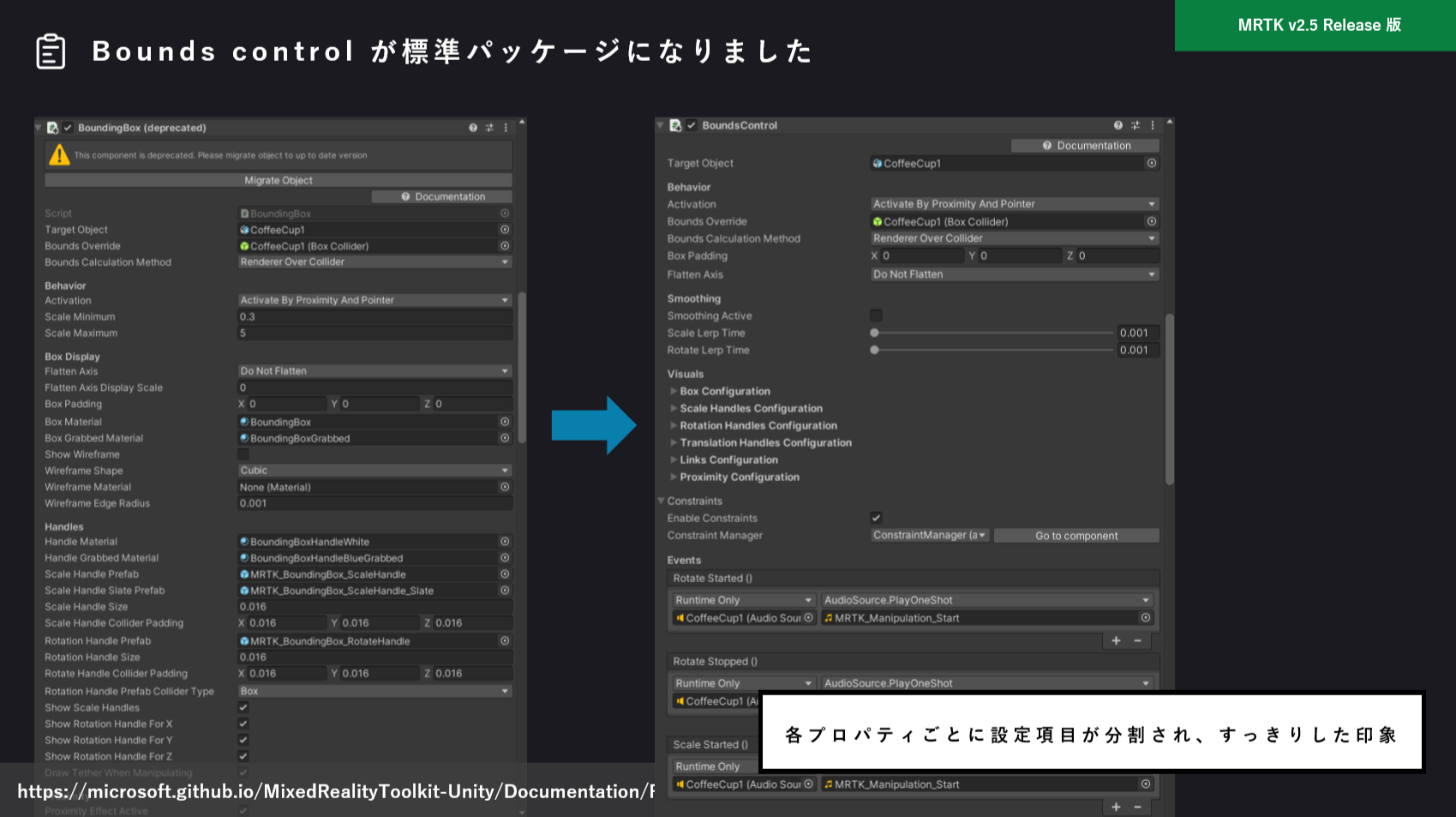1456x817 pixels.
Task: Uncheck Show Rotation Handle For X
Action: pyautogui.click(x=243, y=724)
